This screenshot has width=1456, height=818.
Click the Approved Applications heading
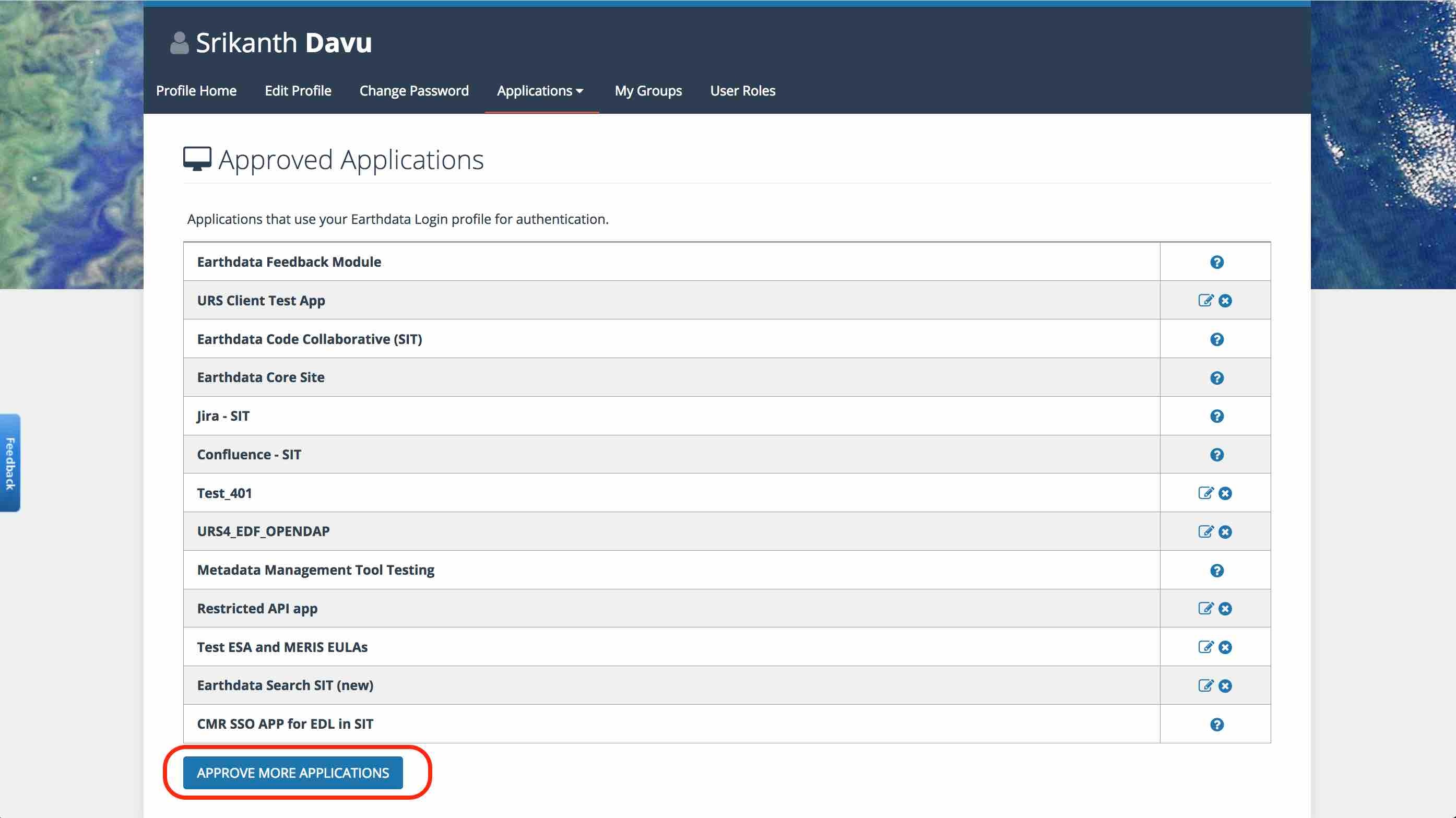tap(350, 159)
